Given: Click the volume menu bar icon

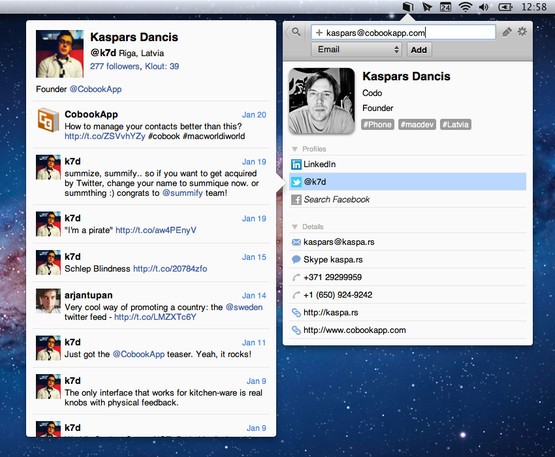Looking at the screenshot, I should click(484, 7).
